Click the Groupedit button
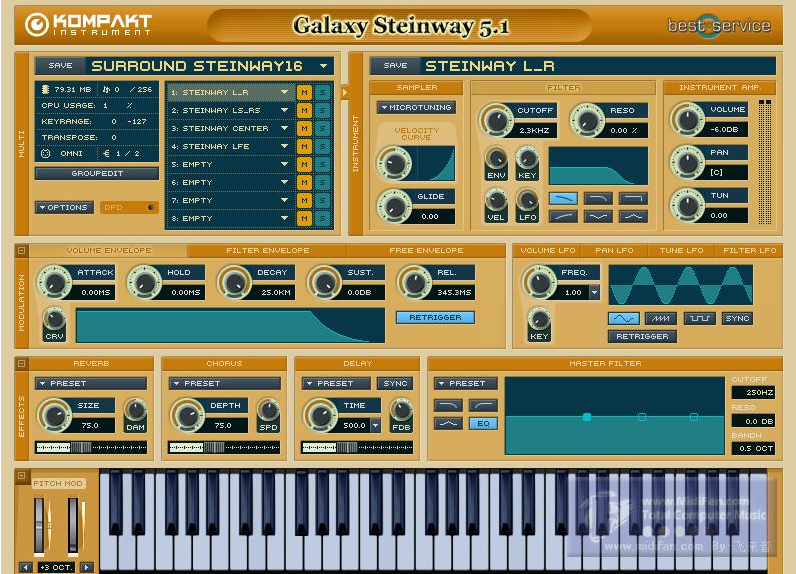The height and width of the screenshot is (574, 796). click(97, 174)
